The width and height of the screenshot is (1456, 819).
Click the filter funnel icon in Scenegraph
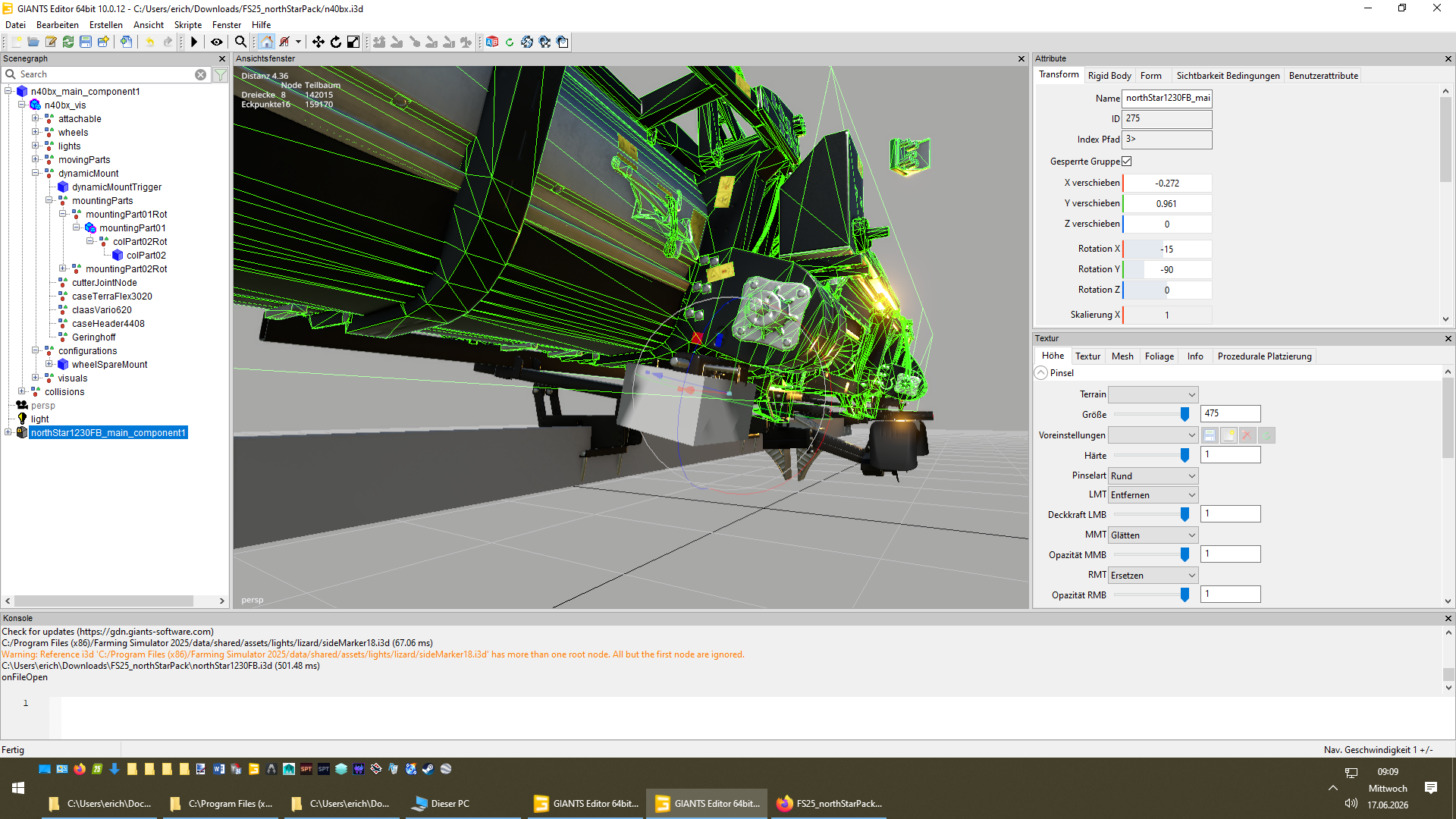[x=221, y=74]
